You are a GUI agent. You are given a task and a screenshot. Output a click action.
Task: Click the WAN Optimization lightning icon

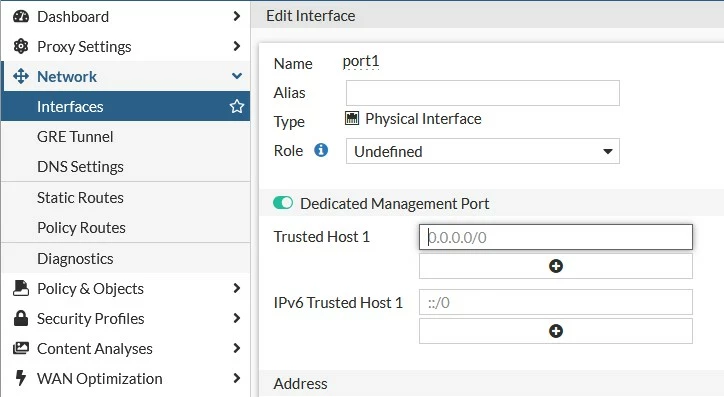pos(21,378)
